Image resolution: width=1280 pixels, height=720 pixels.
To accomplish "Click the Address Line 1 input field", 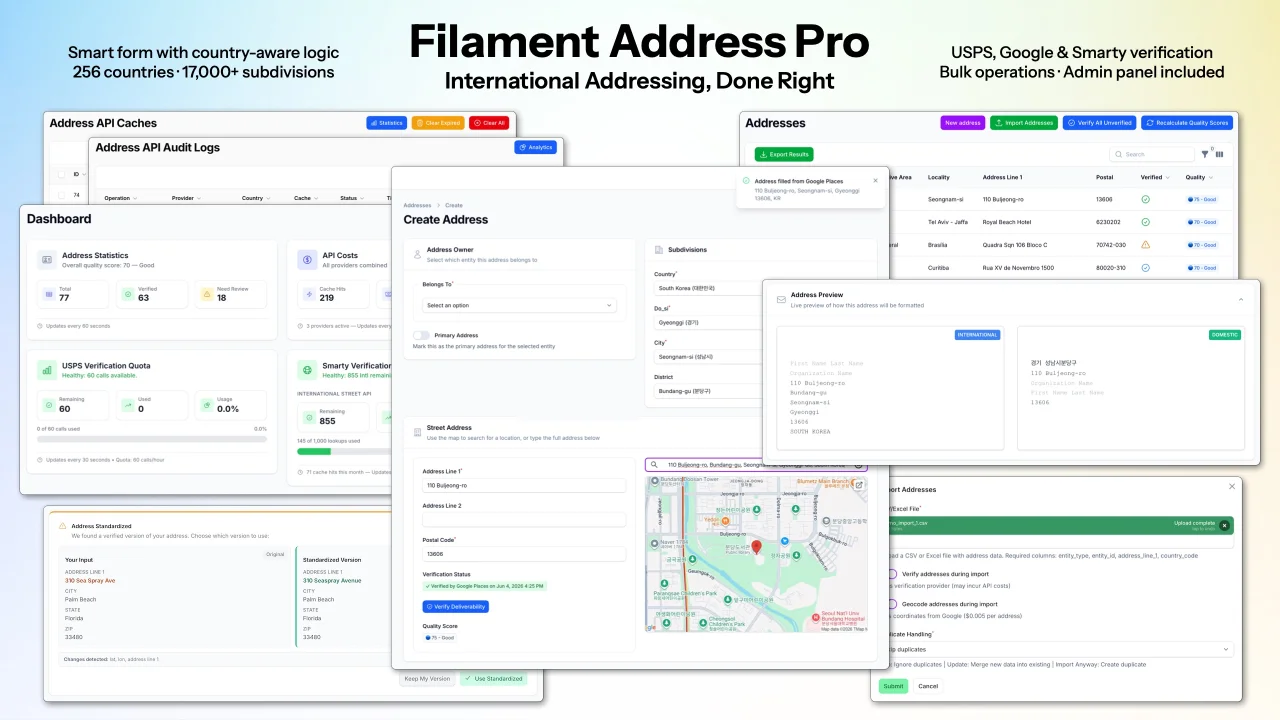I will 524,485.
